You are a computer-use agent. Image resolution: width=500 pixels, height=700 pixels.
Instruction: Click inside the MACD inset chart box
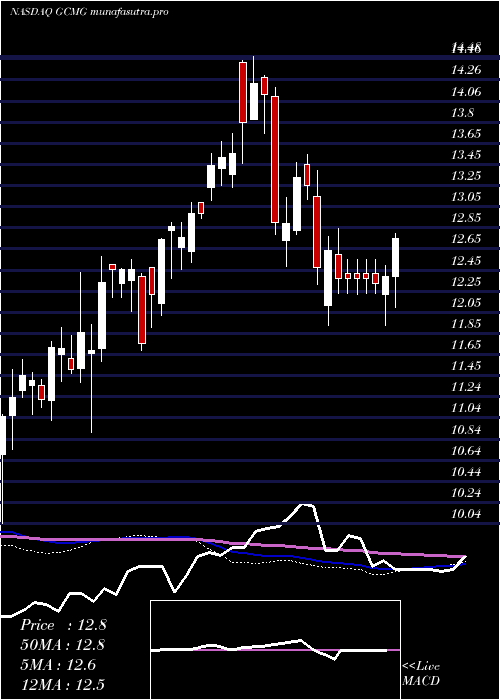[275, 650]
